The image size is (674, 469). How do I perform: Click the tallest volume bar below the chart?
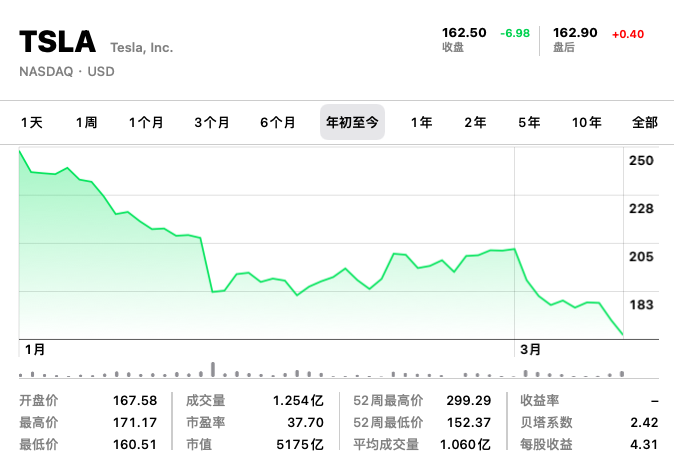(213, 369)
